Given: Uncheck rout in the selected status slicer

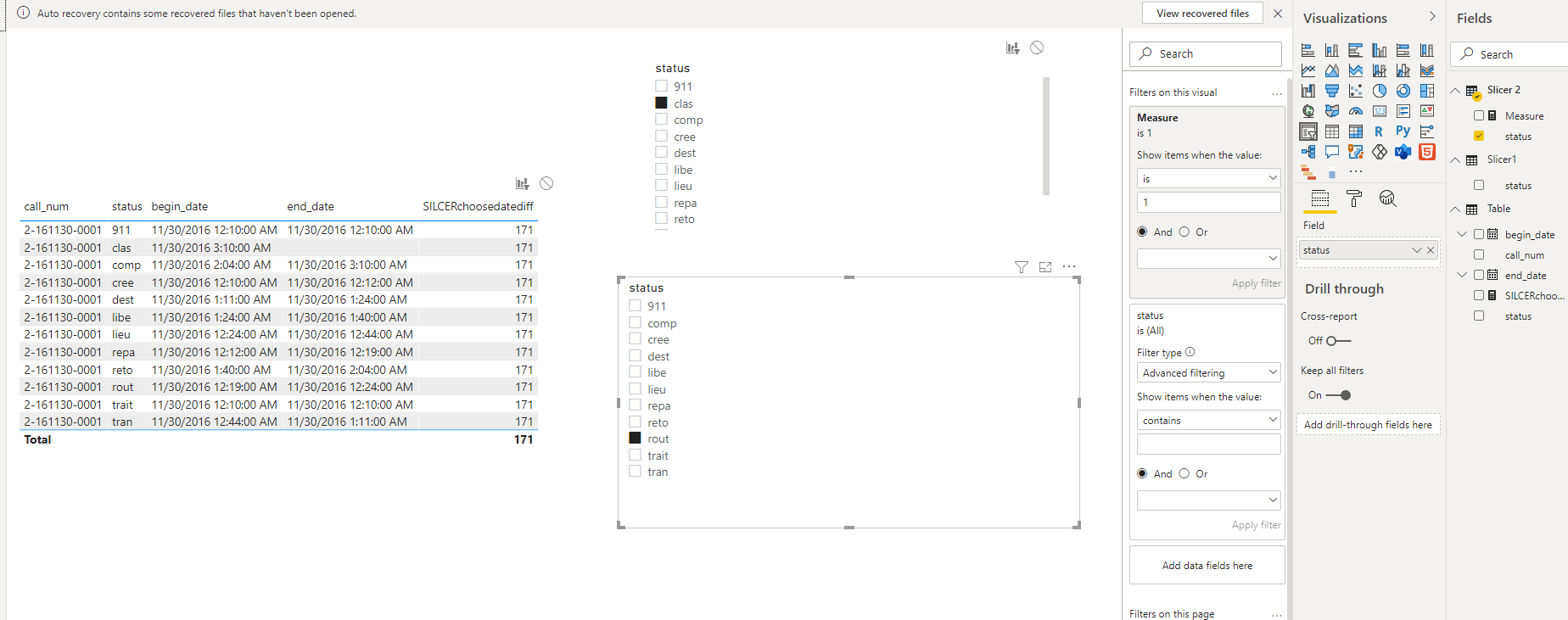Looking at the screenshot, I should point(635,438).
